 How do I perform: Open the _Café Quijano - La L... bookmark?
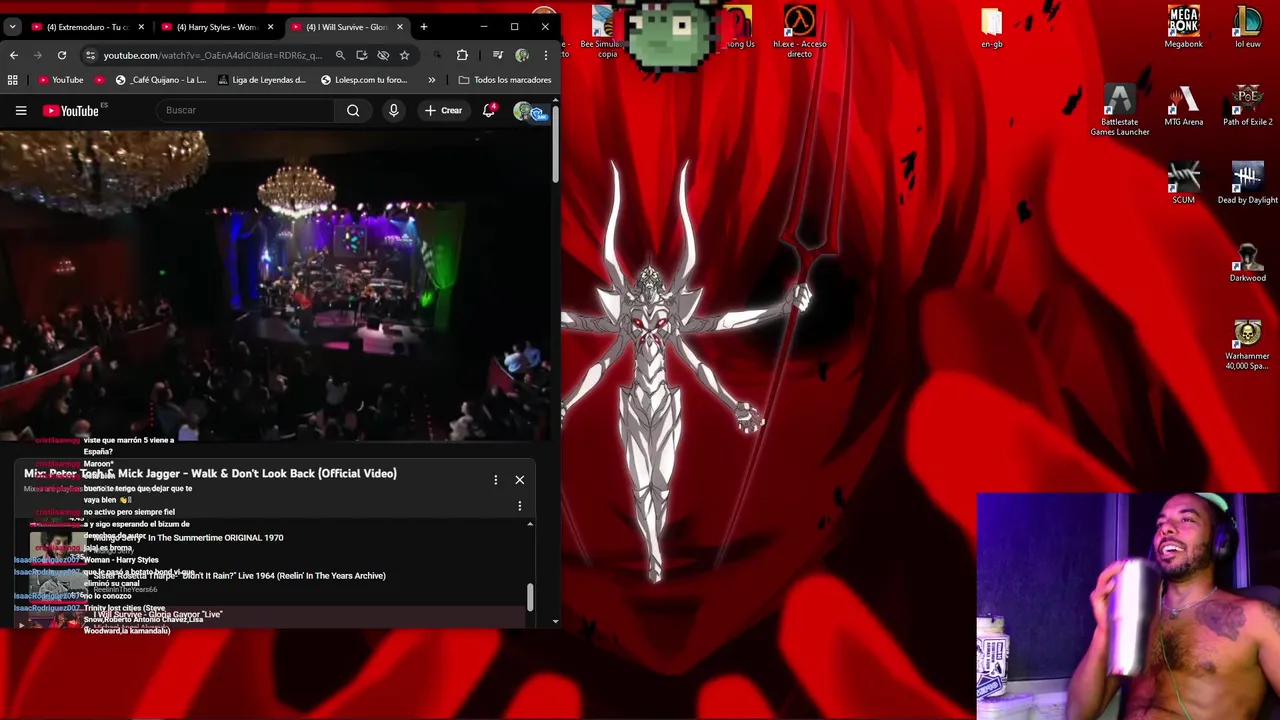click(161, 80)
